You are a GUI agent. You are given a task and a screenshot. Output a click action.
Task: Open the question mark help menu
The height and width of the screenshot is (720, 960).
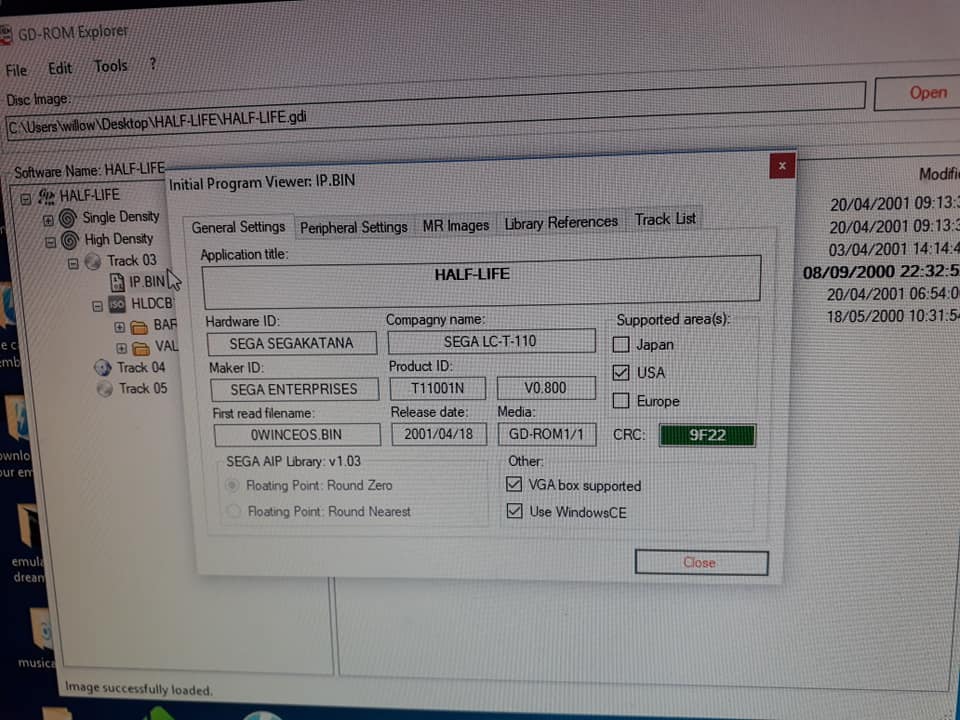pos(152,63)
